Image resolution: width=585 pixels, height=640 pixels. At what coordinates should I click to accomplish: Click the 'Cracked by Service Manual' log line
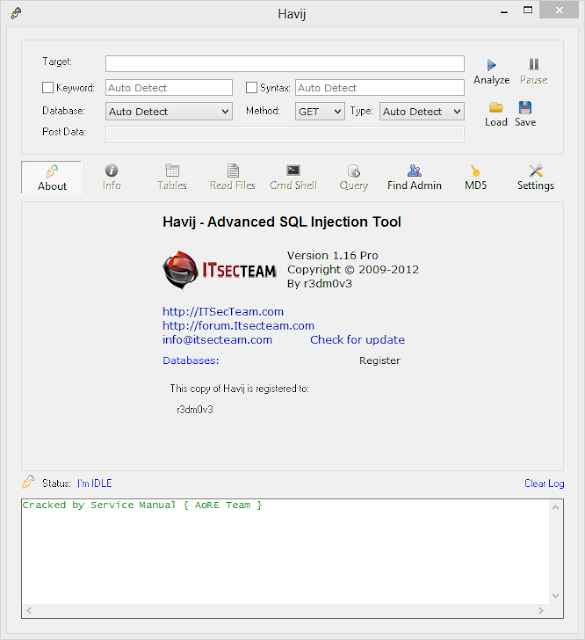click(x=142, y=505)
